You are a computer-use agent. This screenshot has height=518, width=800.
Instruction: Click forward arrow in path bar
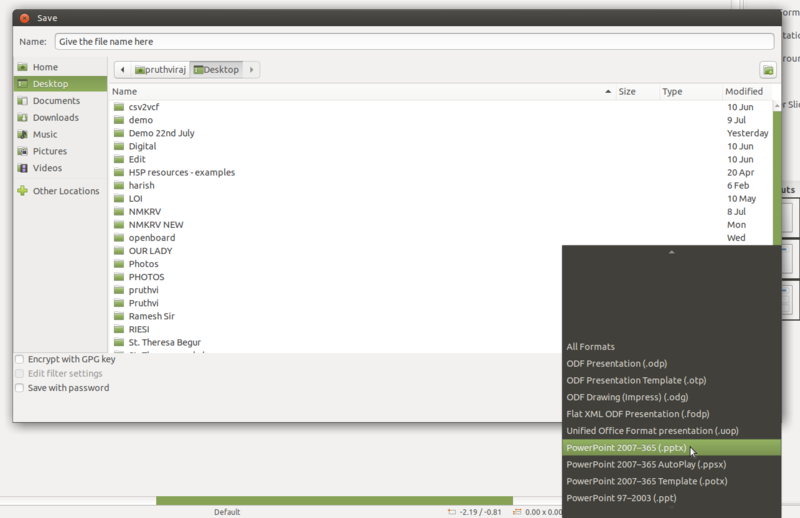click(252, 69)
